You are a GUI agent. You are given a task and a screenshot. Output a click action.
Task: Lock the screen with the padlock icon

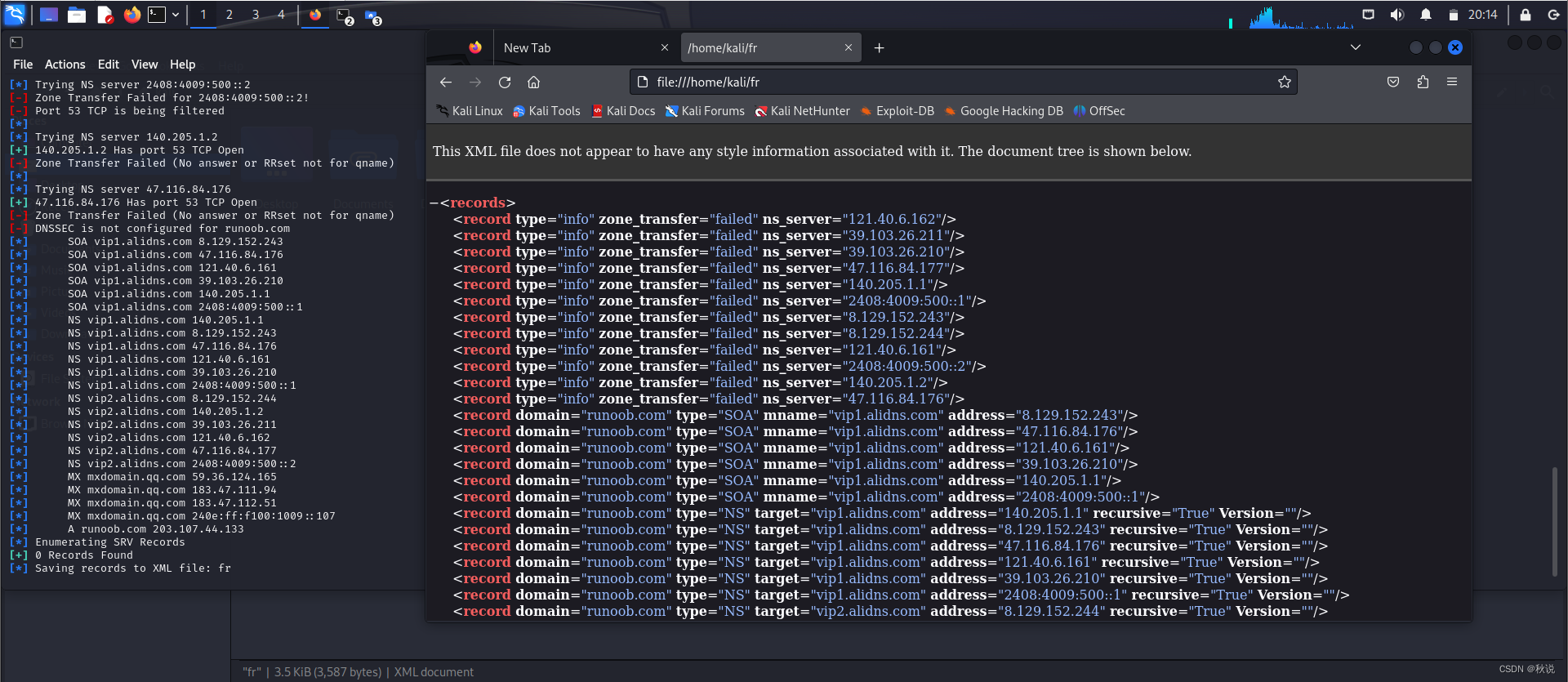pos(1525,14)
